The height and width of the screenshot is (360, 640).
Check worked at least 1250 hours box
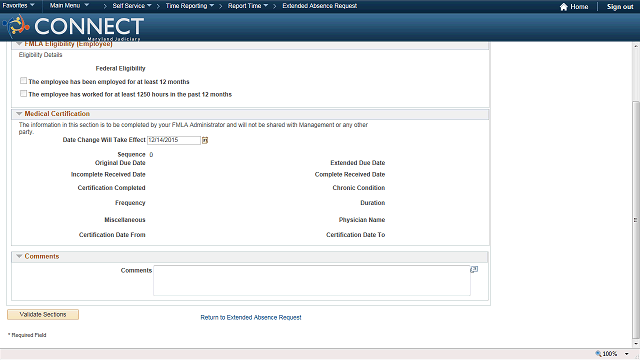[24, 94]
